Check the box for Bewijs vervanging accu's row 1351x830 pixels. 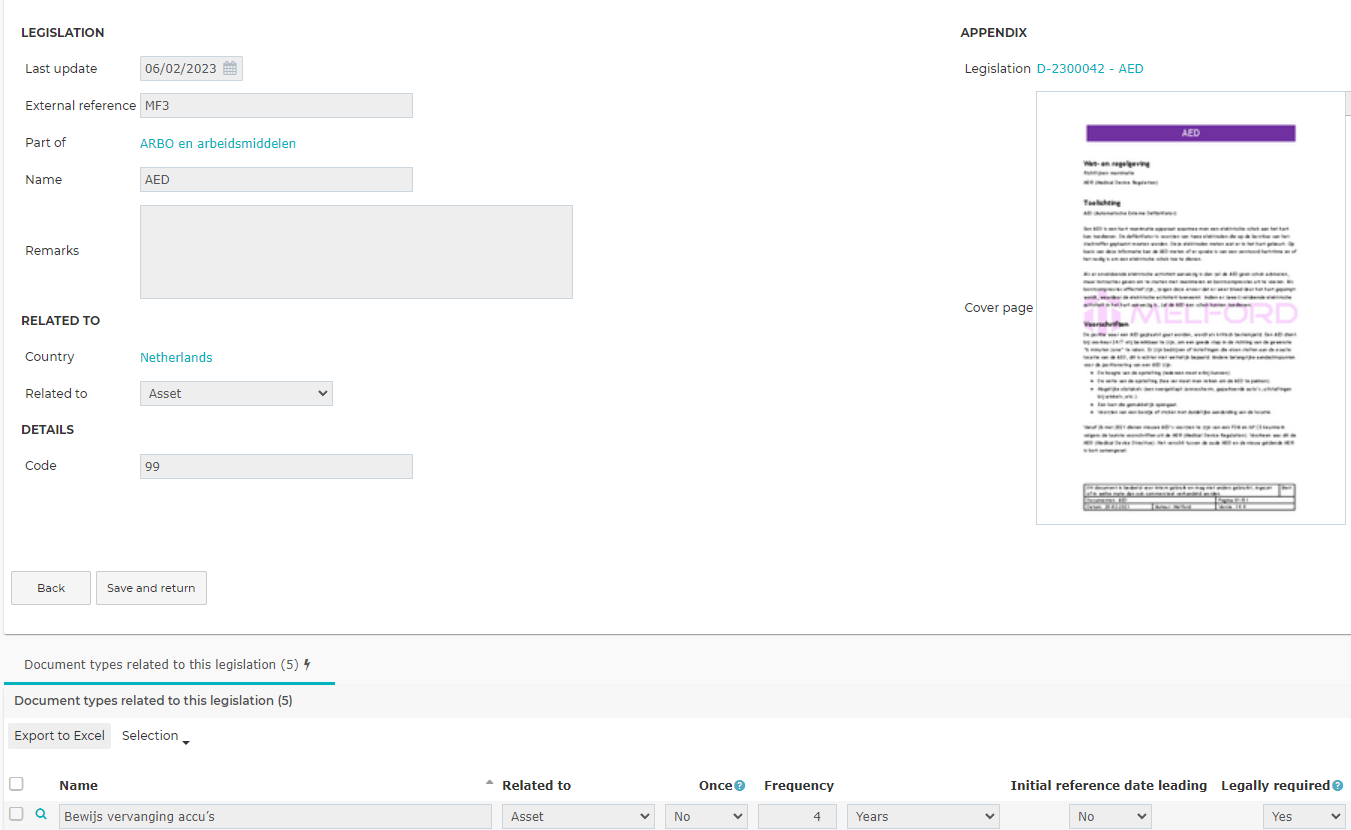[16, 815]
